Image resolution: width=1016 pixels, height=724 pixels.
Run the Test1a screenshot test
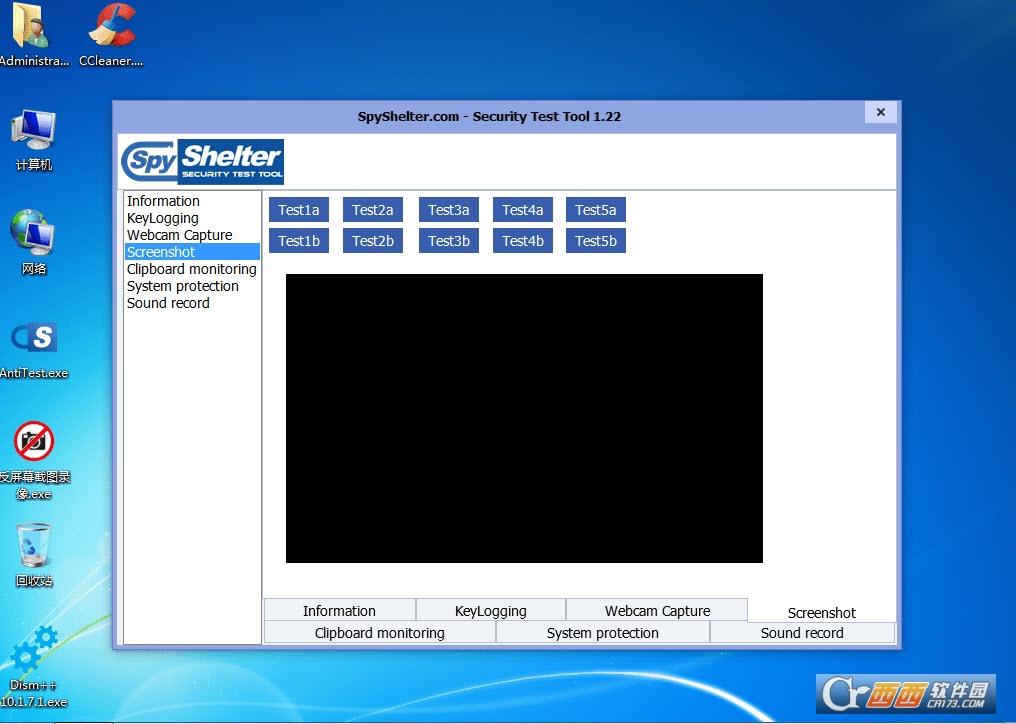299,210
